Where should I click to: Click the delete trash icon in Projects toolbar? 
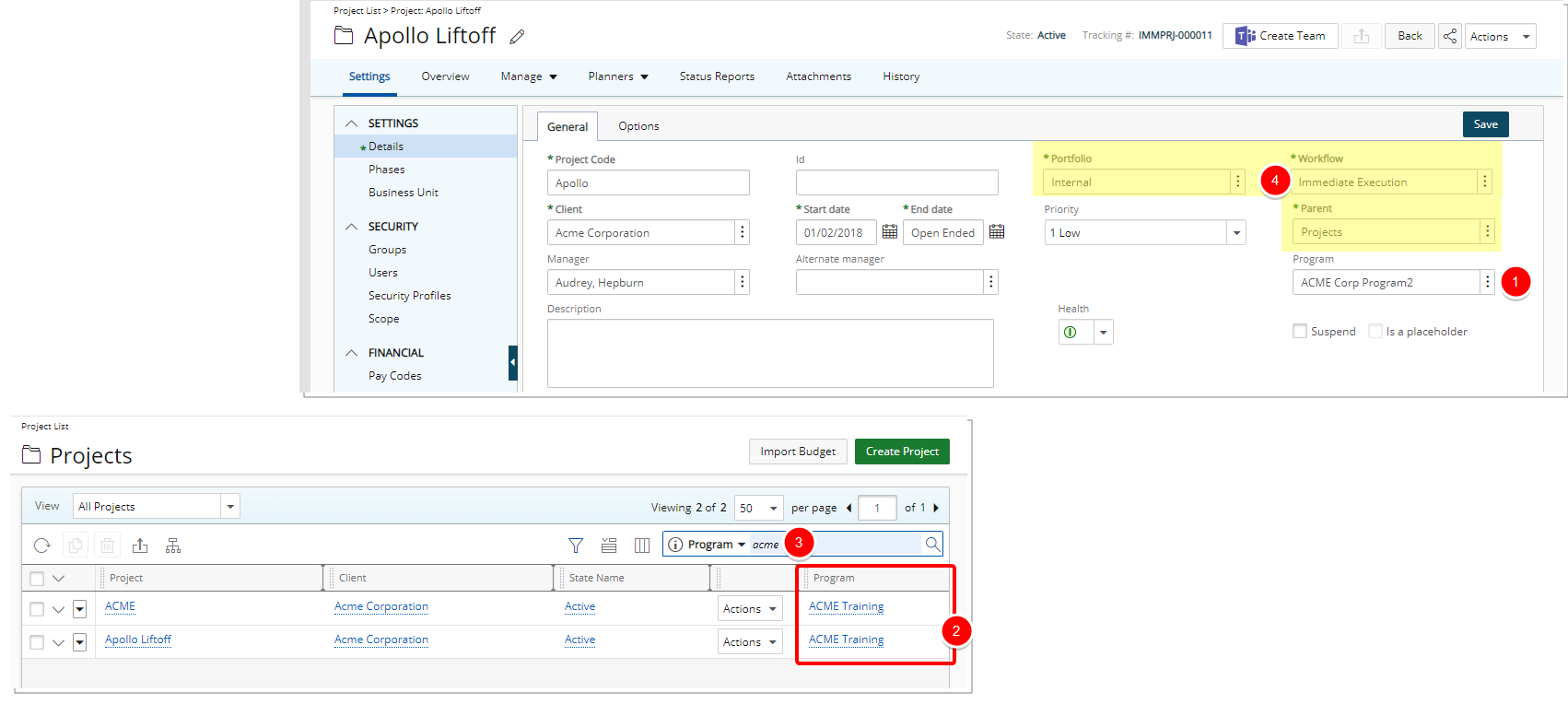[x=108, y=546]
